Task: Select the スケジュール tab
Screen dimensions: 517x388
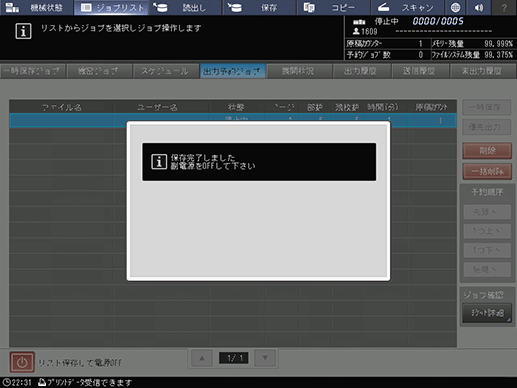Action: click(x=165, y=71)
